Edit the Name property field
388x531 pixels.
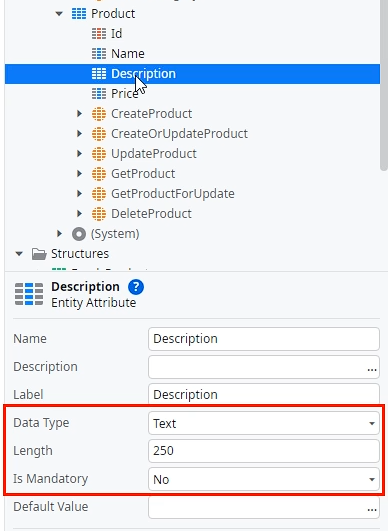coord(264,339)
